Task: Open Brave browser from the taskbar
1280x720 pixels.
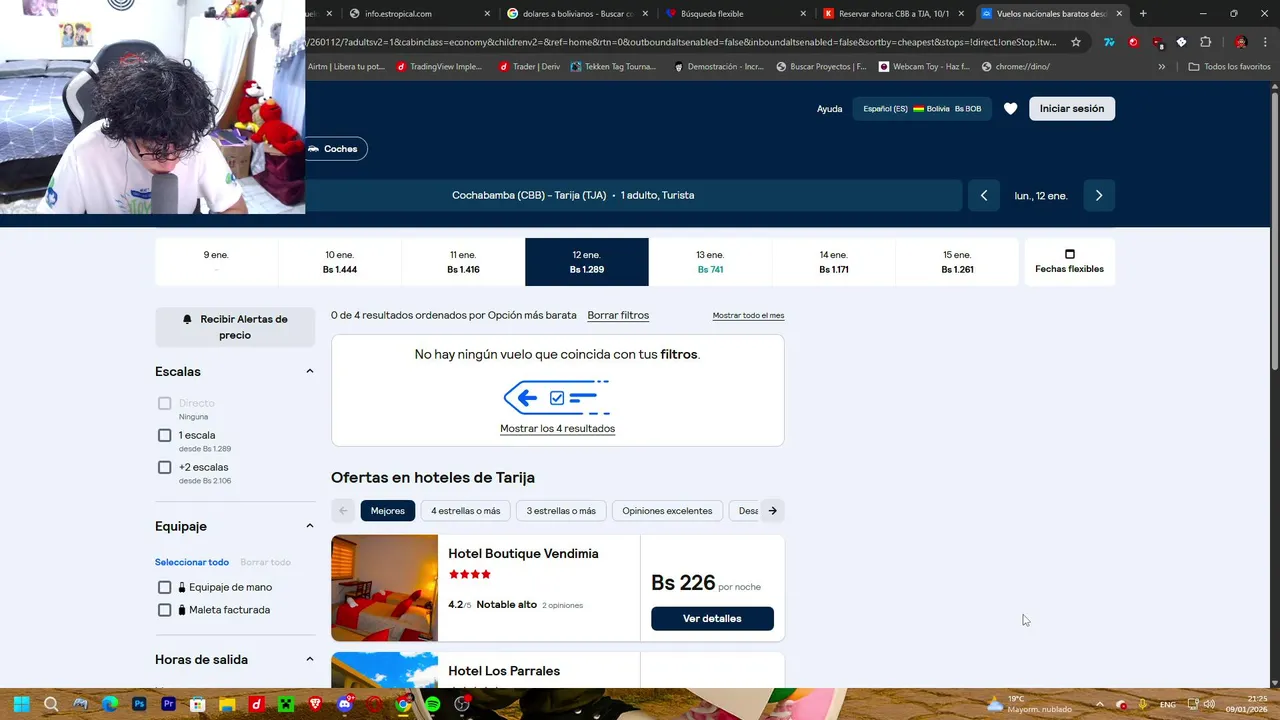Action: pyautogui.click(x=315, y=704)
